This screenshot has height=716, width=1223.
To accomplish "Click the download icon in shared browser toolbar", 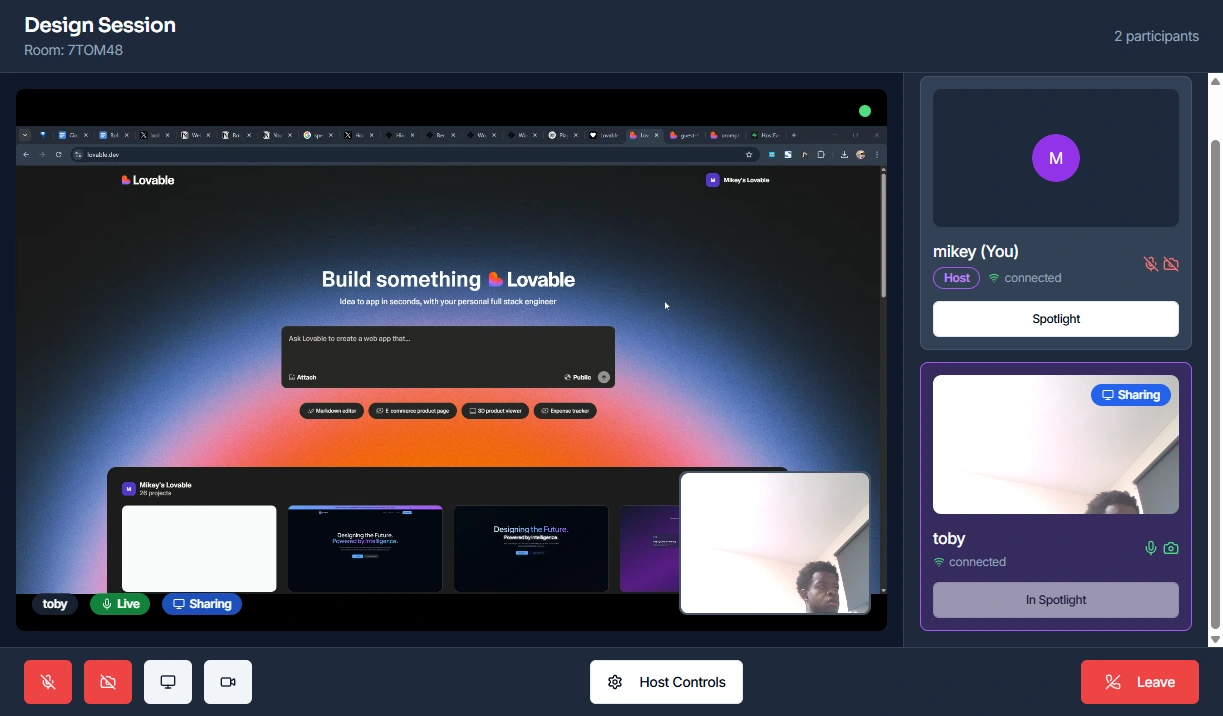I will pyautogui.click(x=844, y=155).
